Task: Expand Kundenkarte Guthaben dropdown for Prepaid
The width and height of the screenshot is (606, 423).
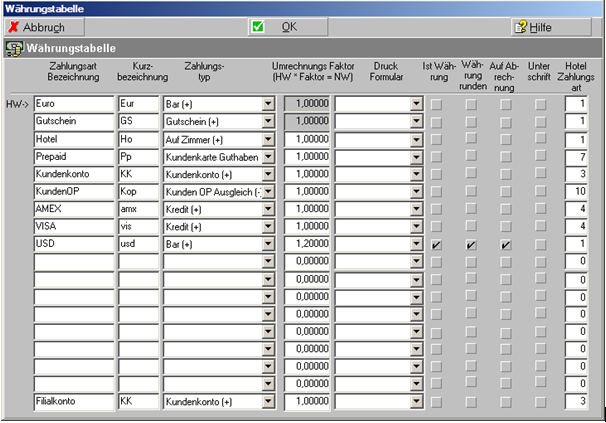Action: 268,157
